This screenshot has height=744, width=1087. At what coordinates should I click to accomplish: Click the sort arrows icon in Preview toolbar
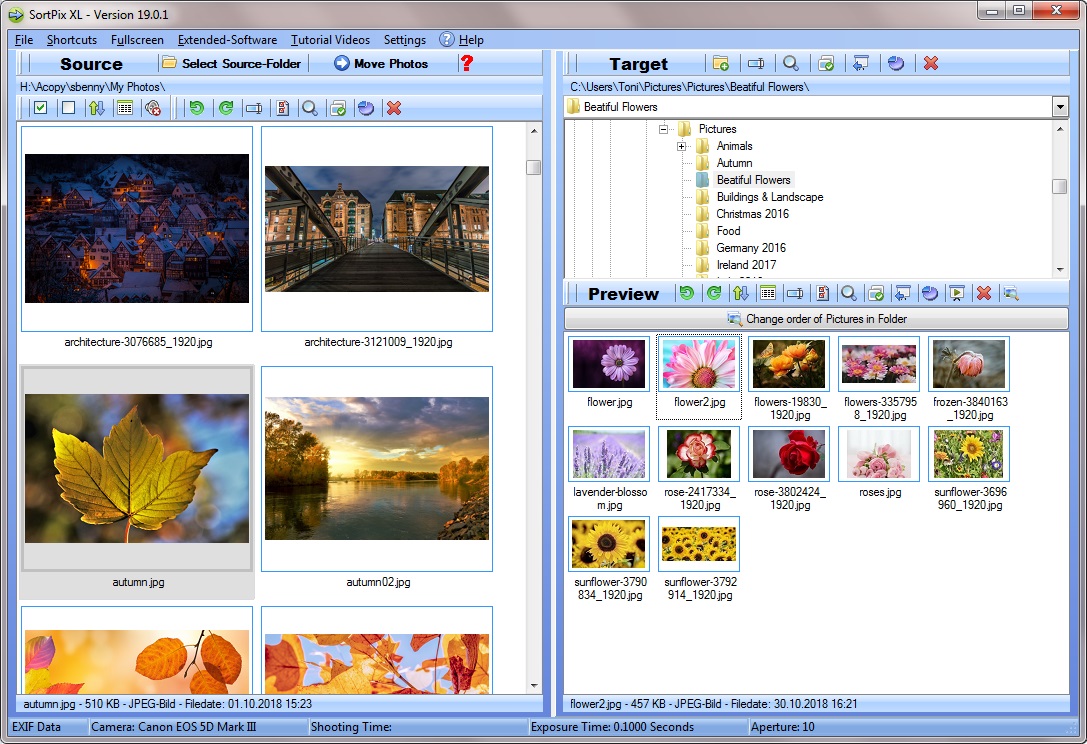click(x=740, y=293)
